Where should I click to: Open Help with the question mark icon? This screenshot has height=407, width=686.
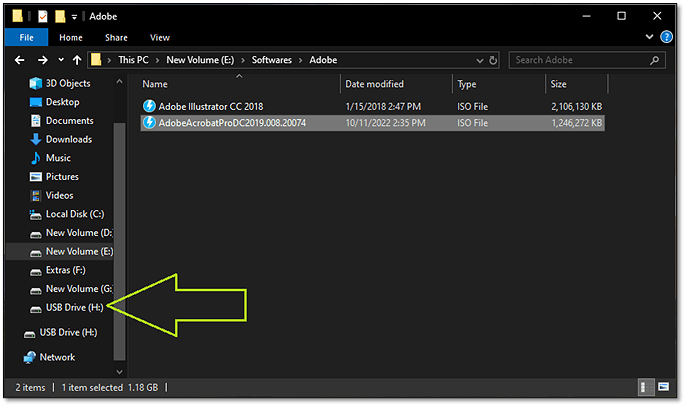point(666,37)
